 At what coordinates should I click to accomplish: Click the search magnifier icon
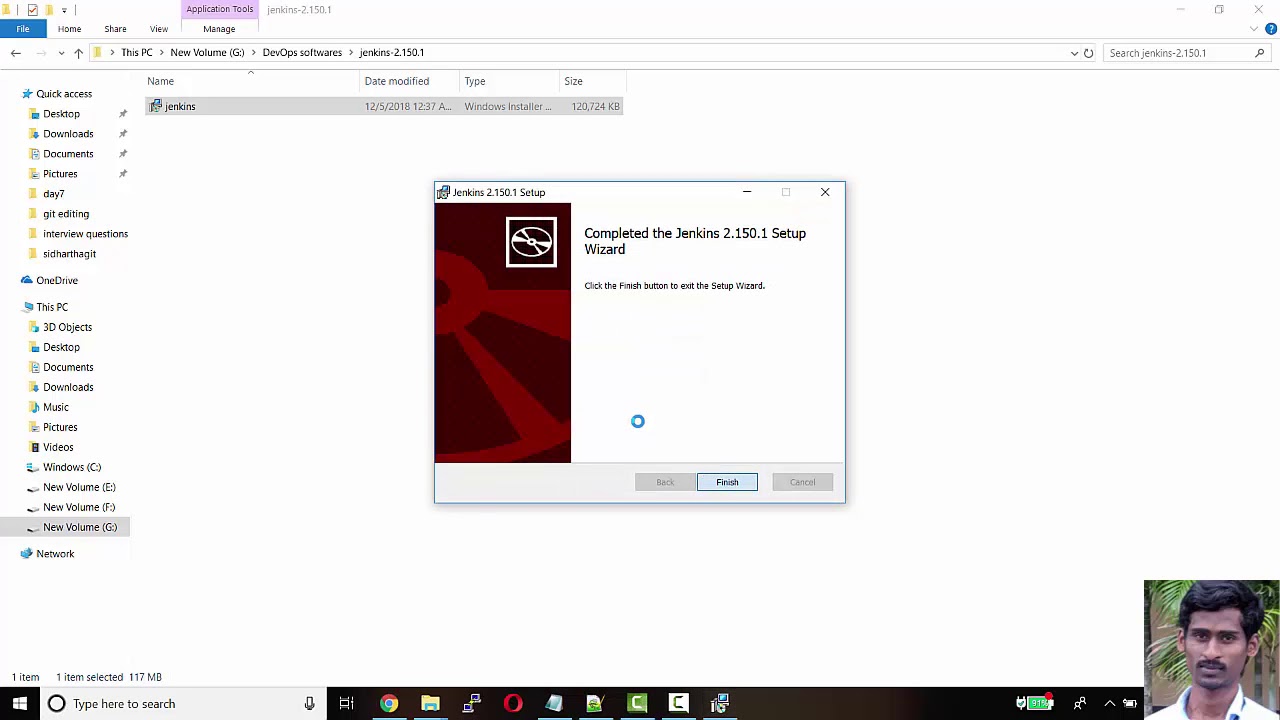click(1260, 53)
